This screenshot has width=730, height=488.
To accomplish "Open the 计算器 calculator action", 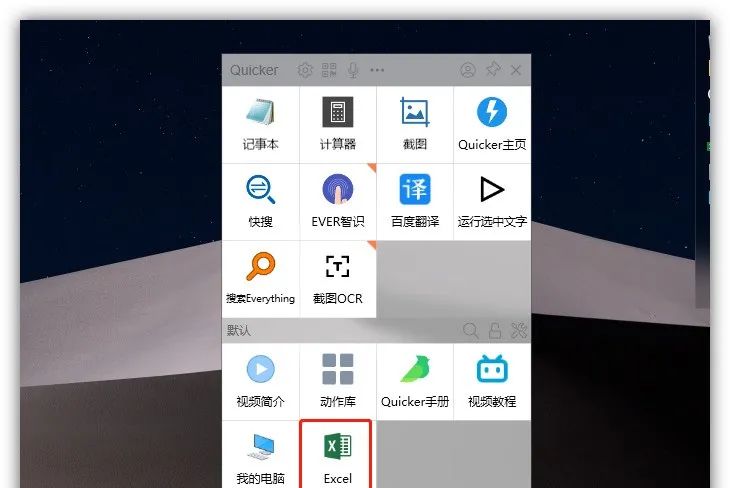I will pos(338,125).
